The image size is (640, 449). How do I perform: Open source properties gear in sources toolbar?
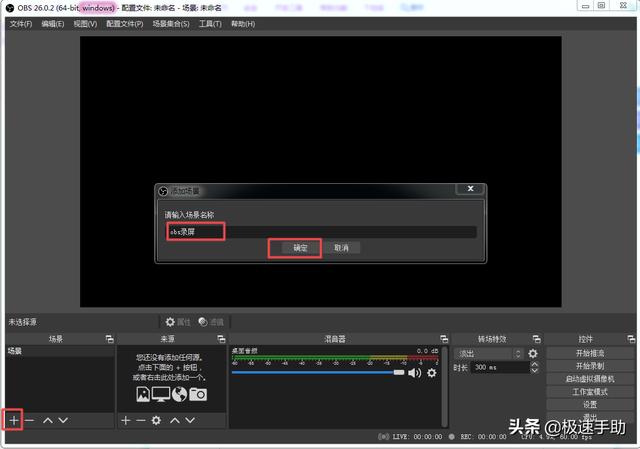pos(156,421)
